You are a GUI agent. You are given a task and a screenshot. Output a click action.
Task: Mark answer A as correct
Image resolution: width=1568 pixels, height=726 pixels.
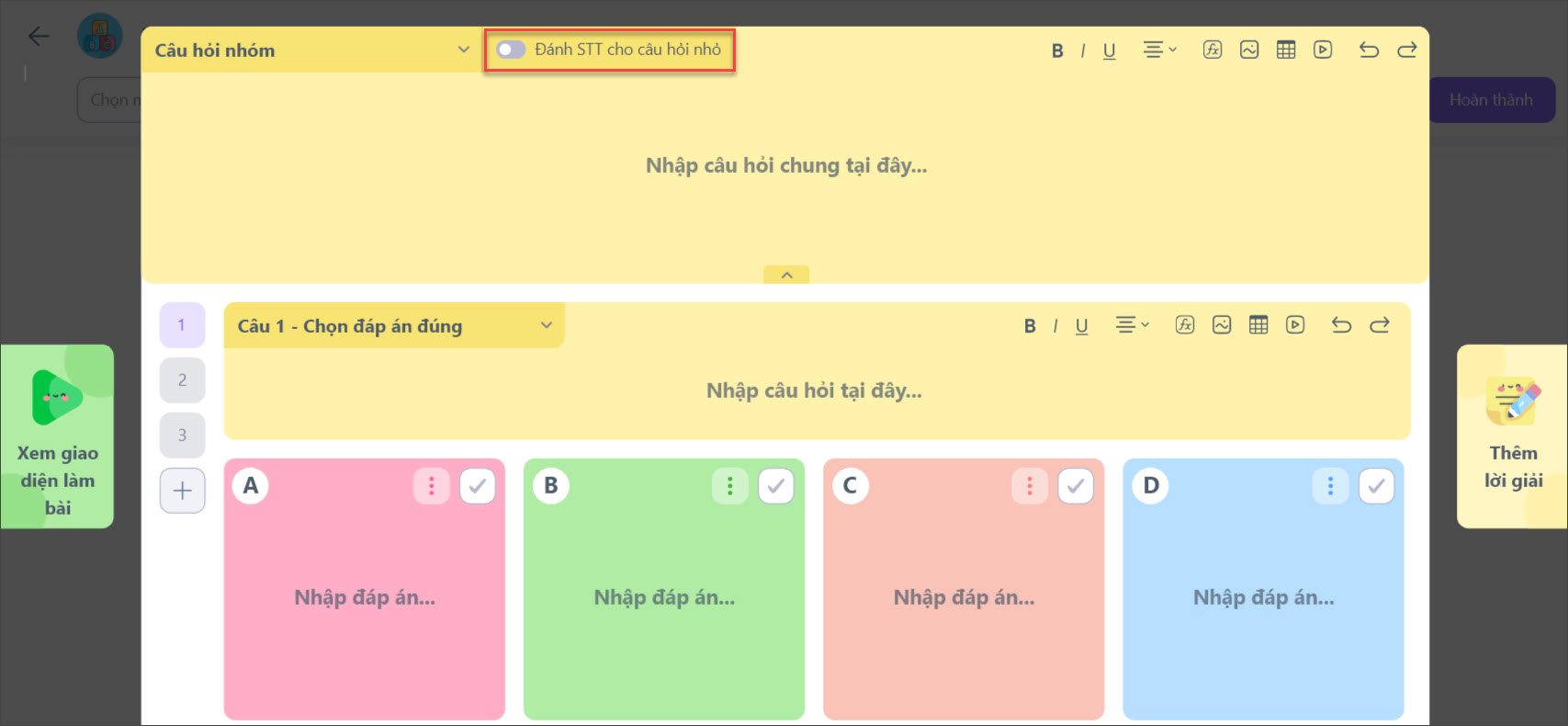point(478,486)
